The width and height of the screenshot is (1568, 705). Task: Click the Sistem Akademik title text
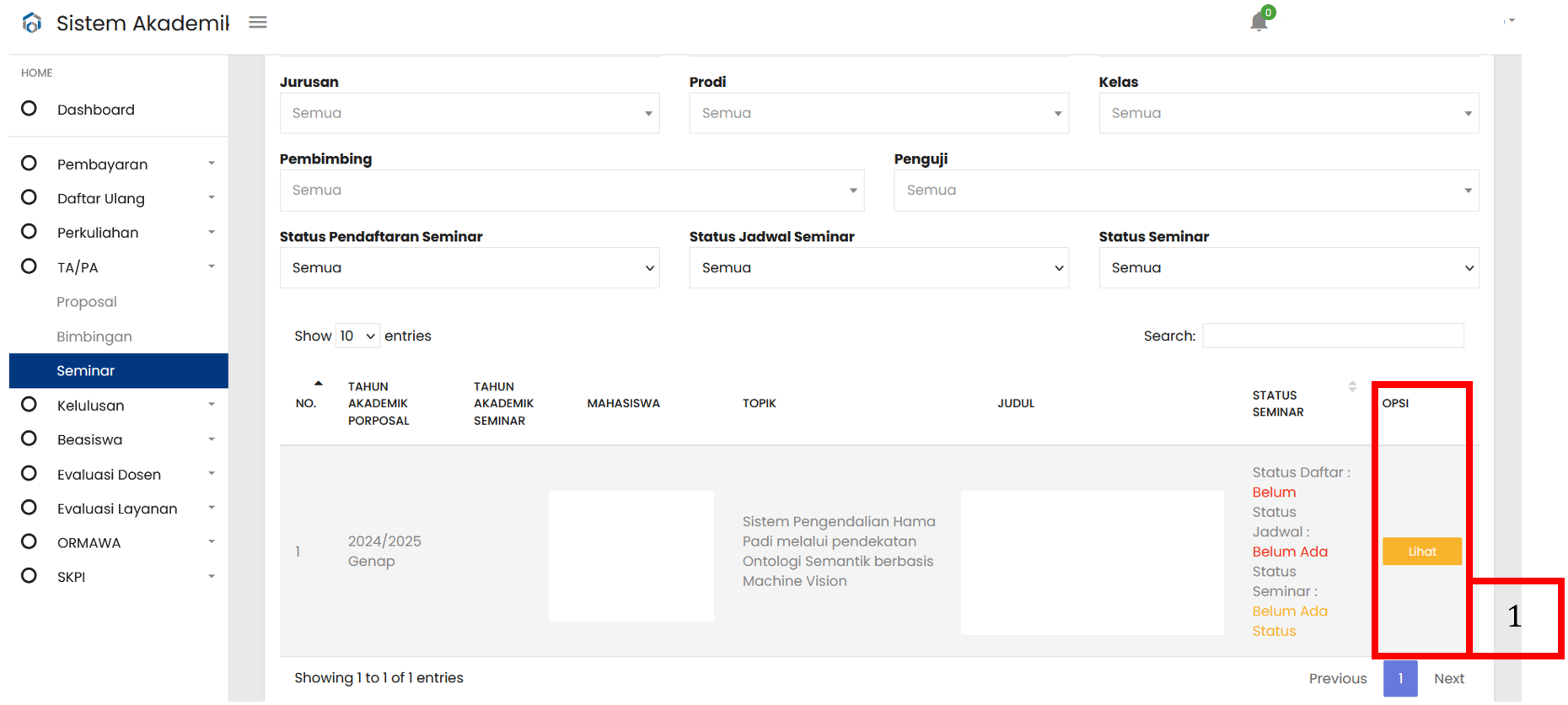142,23
